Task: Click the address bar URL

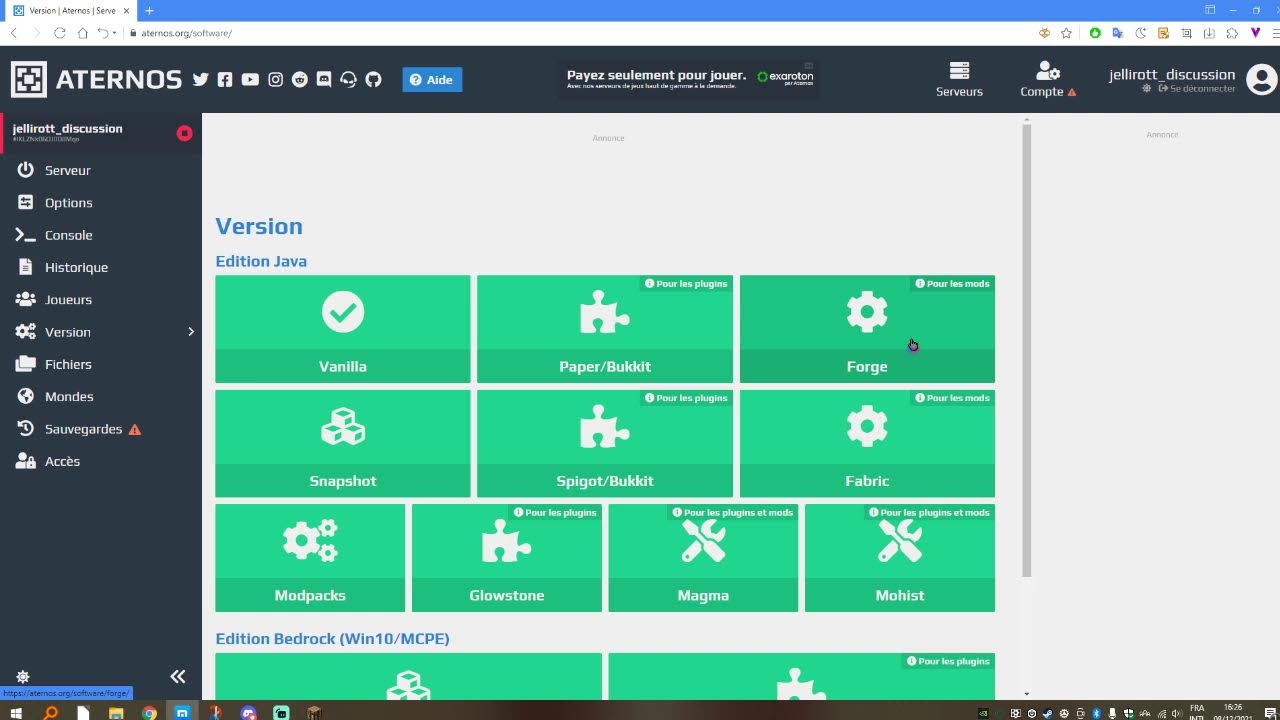Action: 187,33
